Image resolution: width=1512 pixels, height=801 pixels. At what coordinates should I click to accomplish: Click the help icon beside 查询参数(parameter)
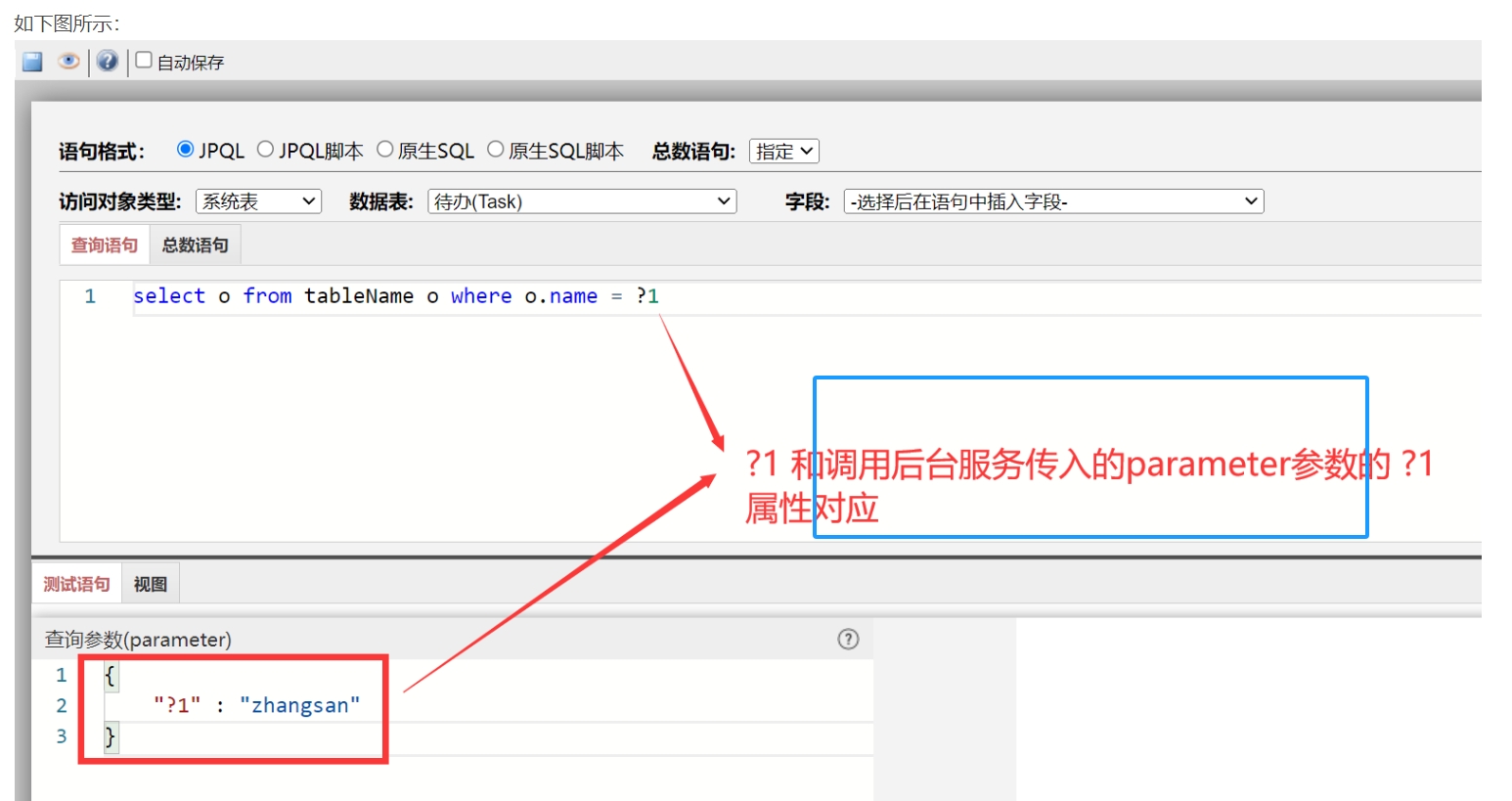pos(848,639)
